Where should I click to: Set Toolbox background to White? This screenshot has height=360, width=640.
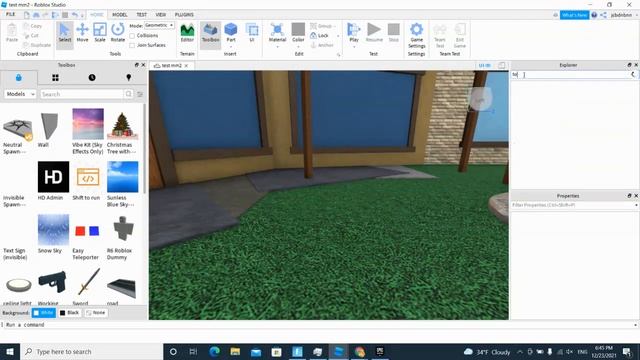tap(44, 313)
